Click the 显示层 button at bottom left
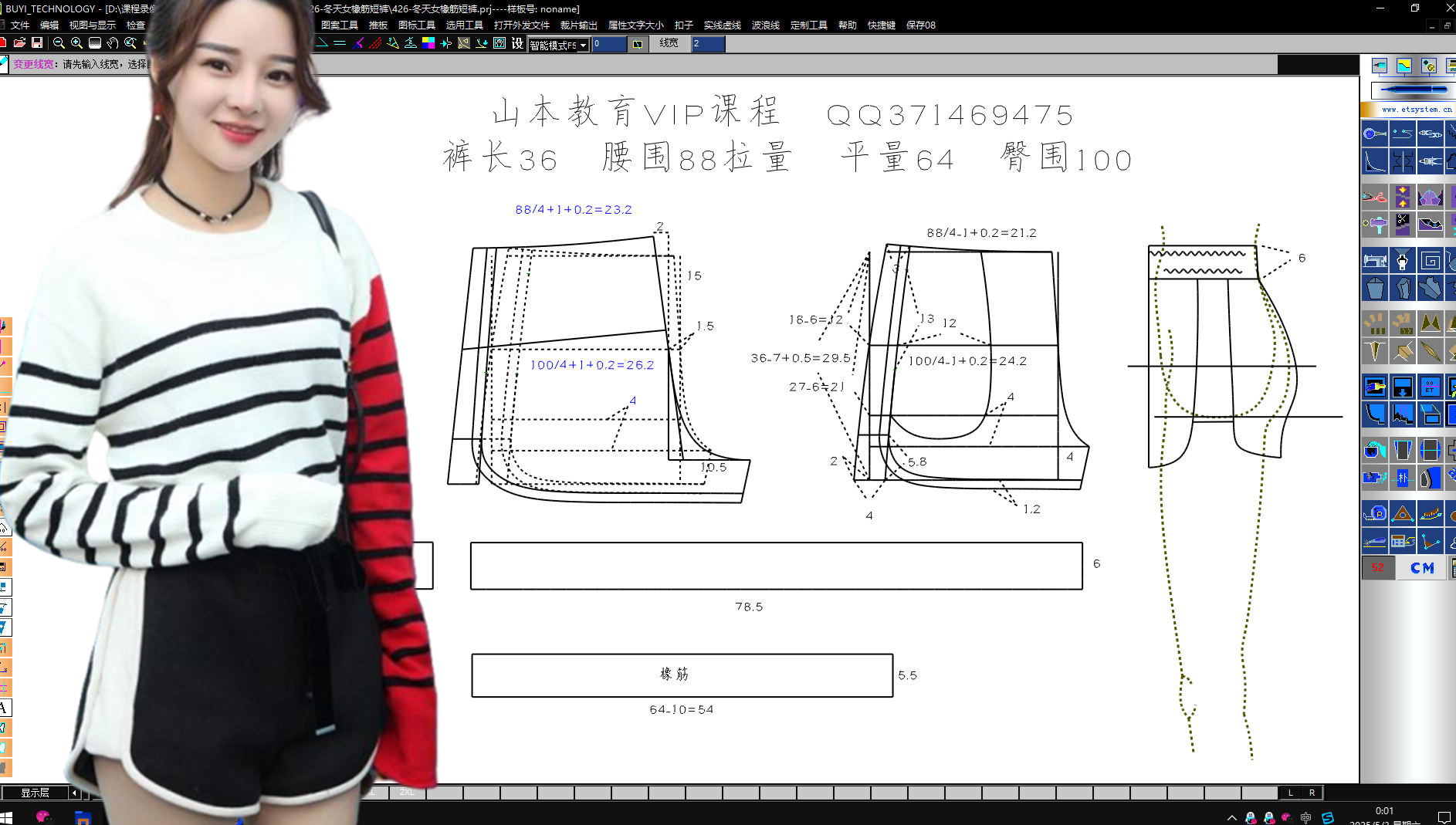 click(x=34, y=792)
